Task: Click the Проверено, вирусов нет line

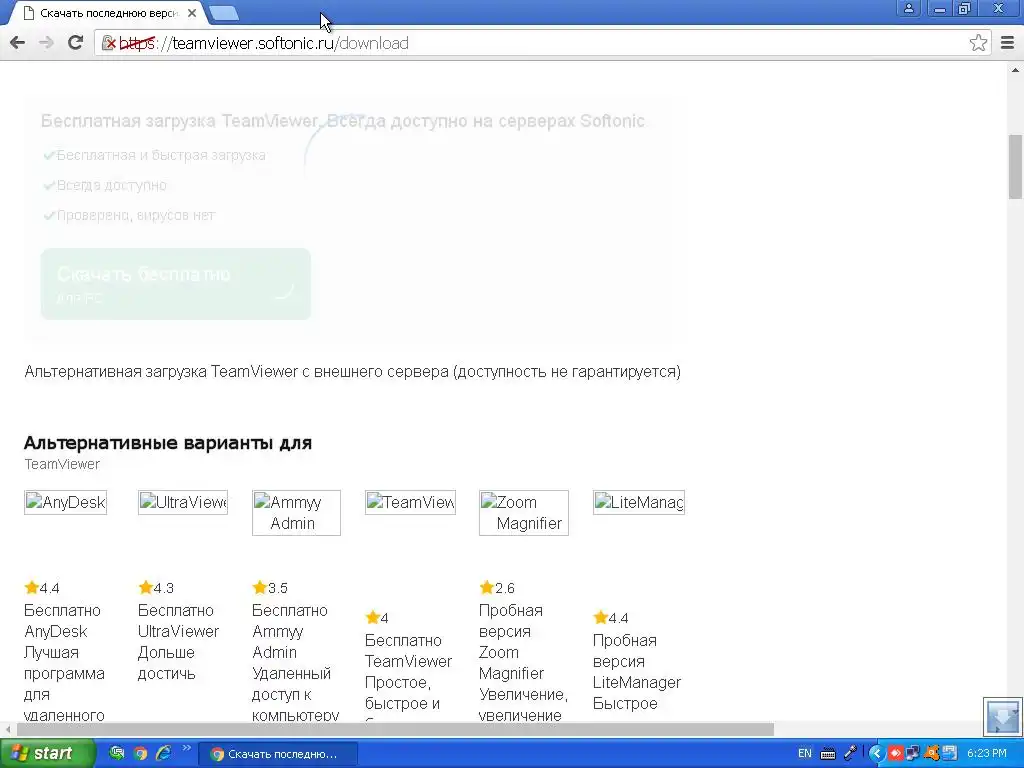Action: (x=135, y=216)
